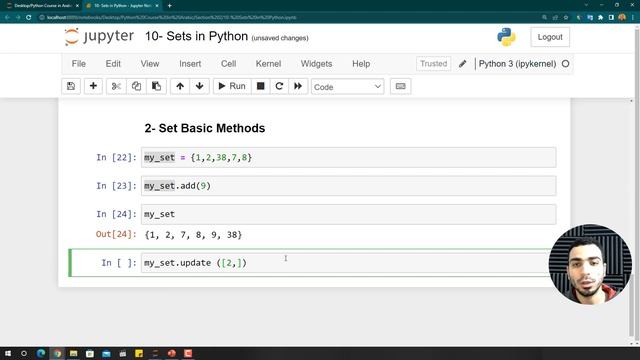Open Mail app from taskbar
The width and height of the screenshot is (640, 360).
106,353
